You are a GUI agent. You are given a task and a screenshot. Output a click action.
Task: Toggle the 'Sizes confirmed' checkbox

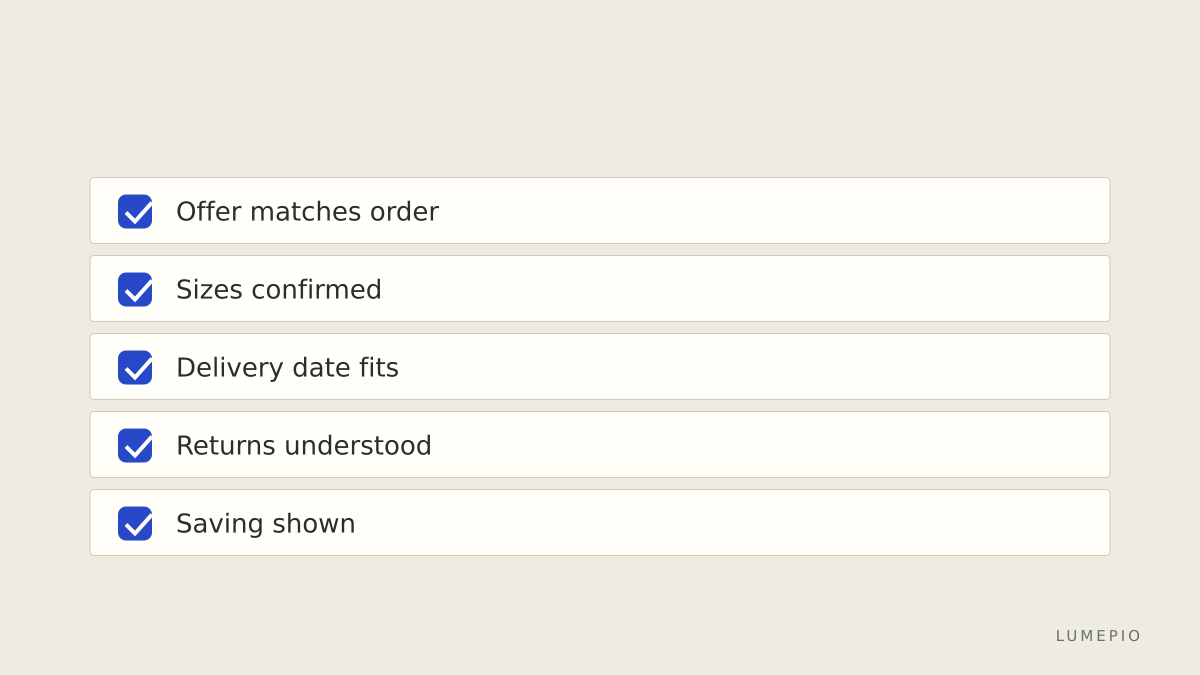(135, 289)
